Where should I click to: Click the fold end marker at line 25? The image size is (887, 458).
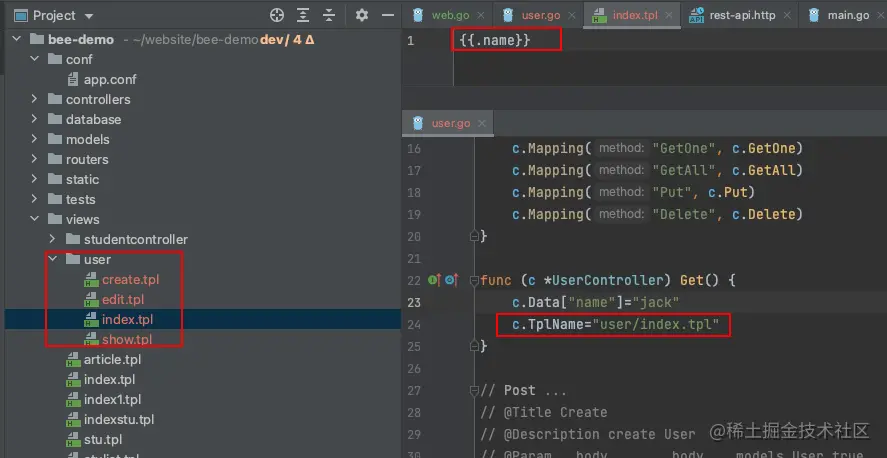[x=474, y=345]
